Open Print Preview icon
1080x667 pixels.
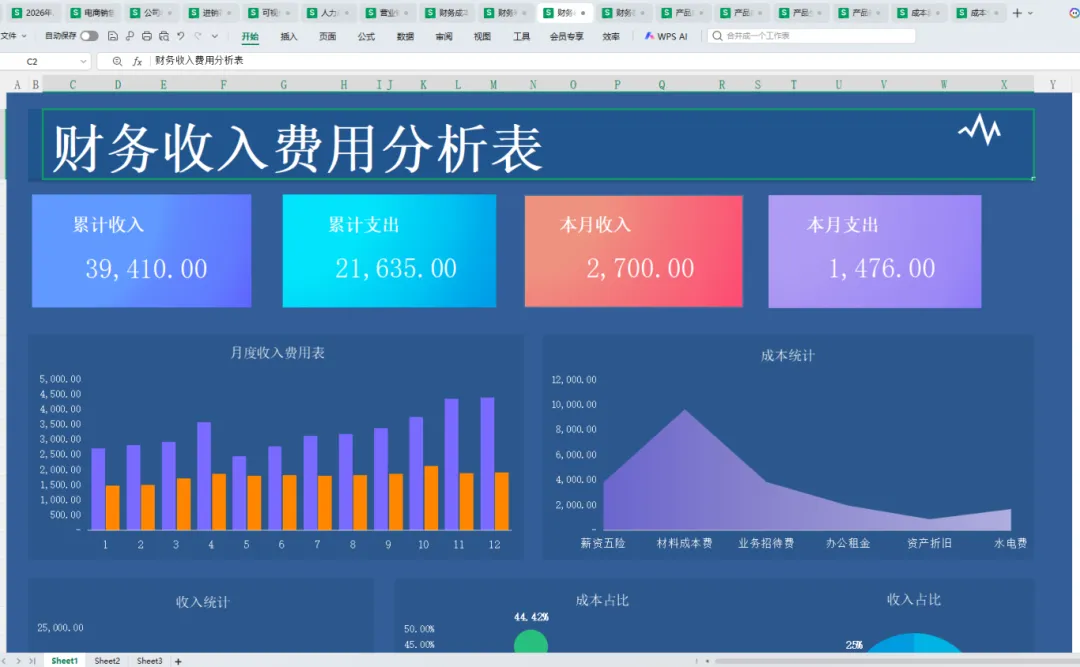[164, 36]
